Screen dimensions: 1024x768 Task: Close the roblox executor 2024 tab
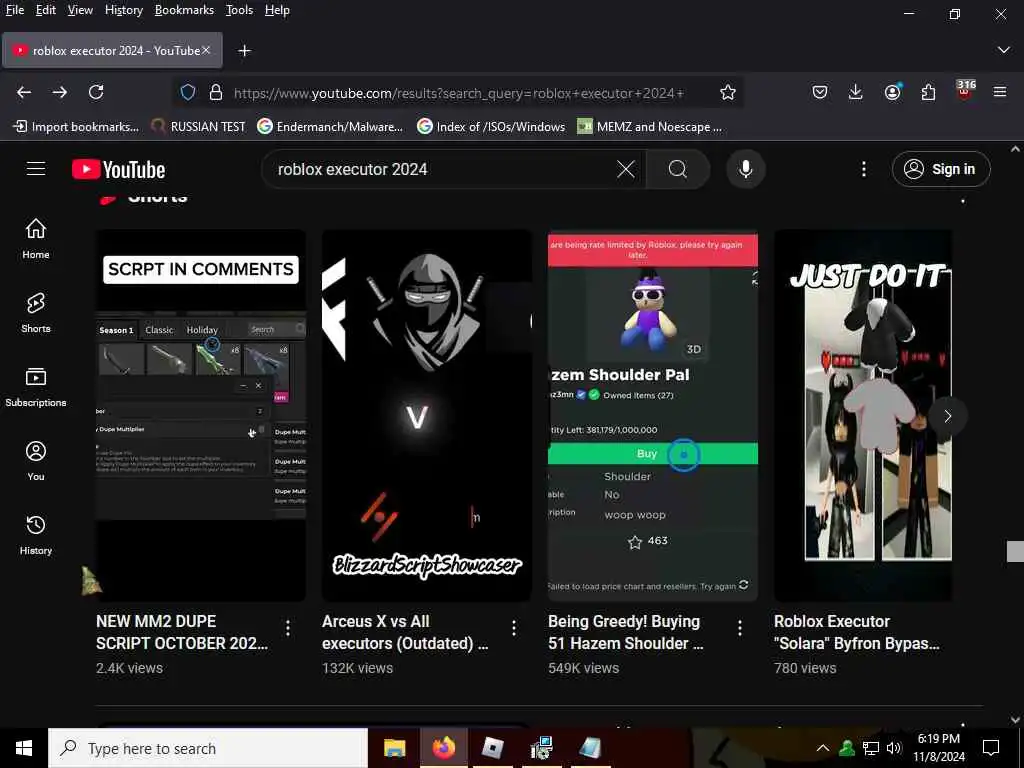206,50
